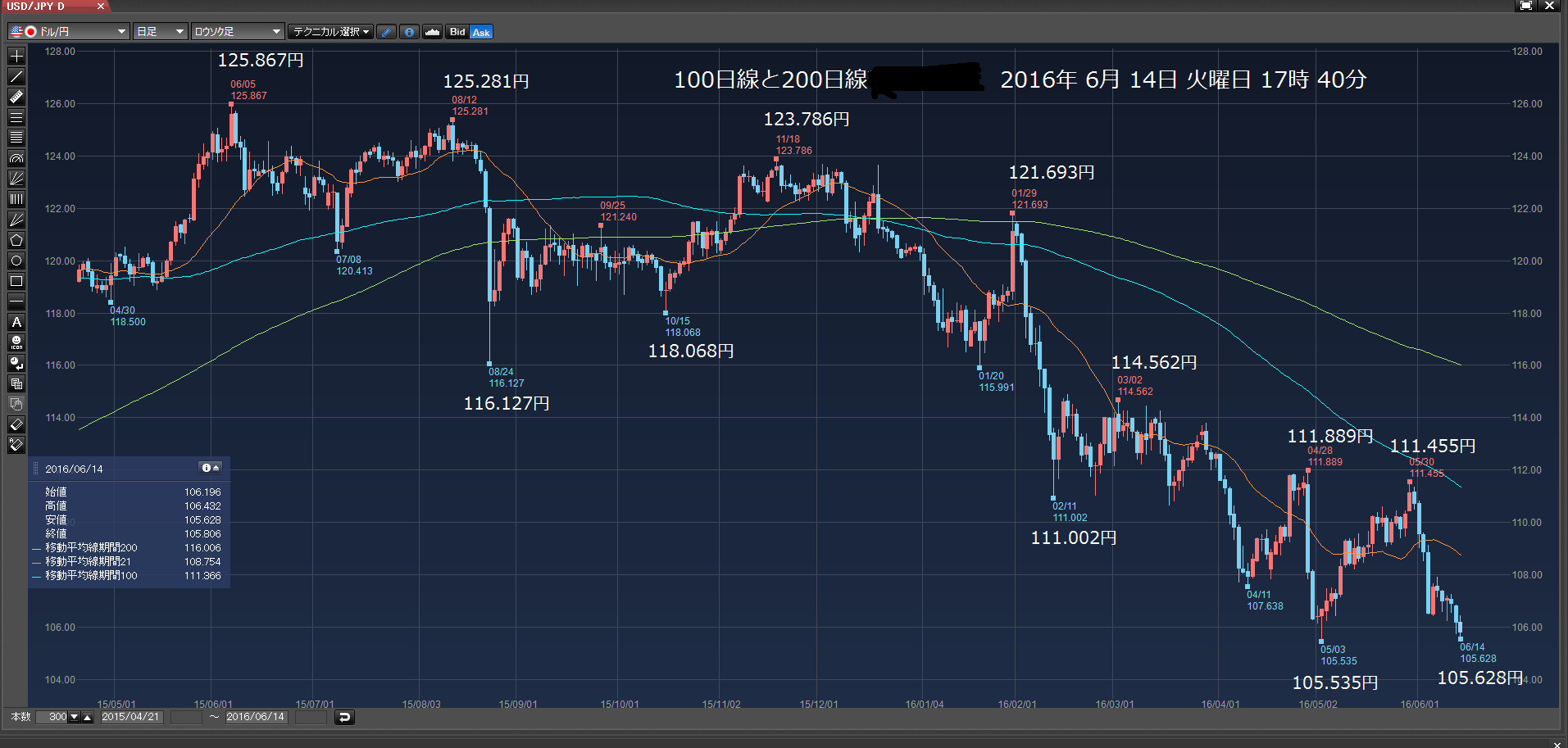Click the empty end time field
Image resolution: width=1568 pixels, height=748 pixels.
coord(311,718)
